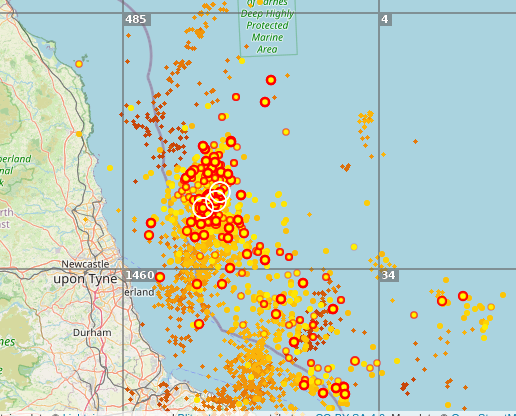
Task: Select the rightmost large red strike marker, east of grid 34
Action: (463, 296)
